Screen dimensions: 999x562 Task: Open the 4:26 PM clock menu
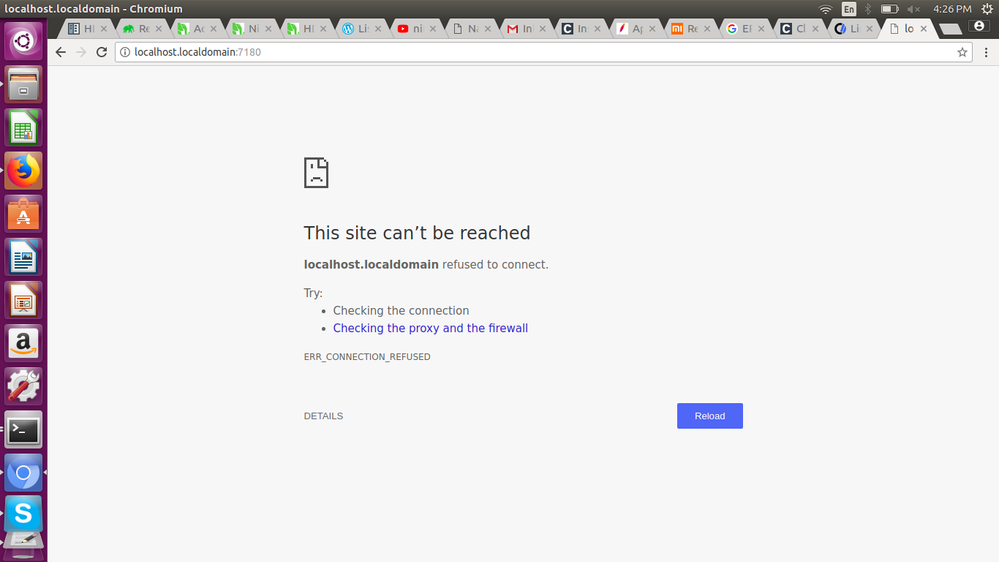coord(952,9)
